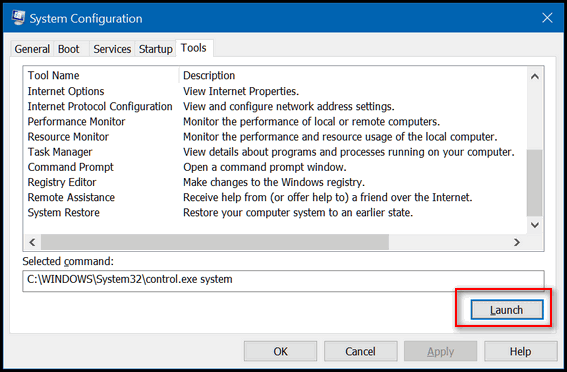567x372 pixels.
Task: Click description 'View Internet Properties.'
Action: (x=241, y=91)
